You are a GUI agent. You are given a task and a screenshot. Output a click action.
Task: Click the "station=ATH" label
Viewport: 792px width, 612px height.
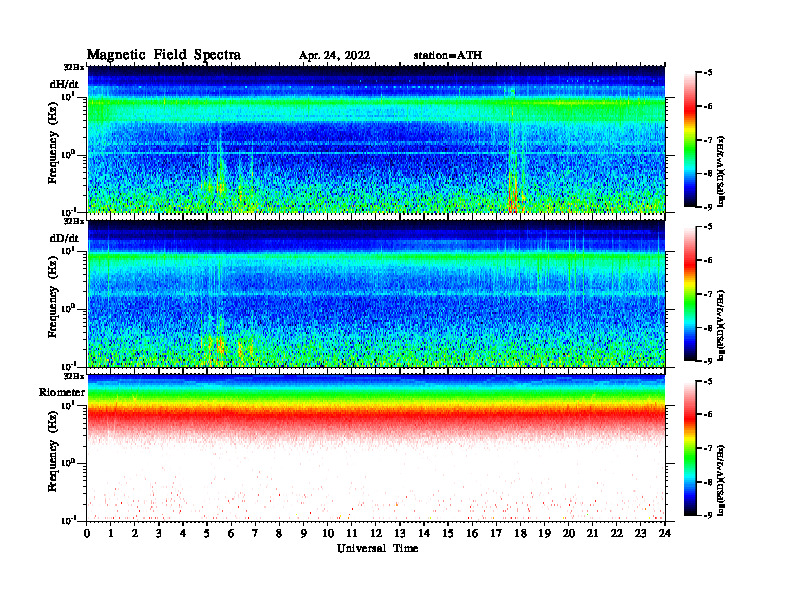[448, 56]
